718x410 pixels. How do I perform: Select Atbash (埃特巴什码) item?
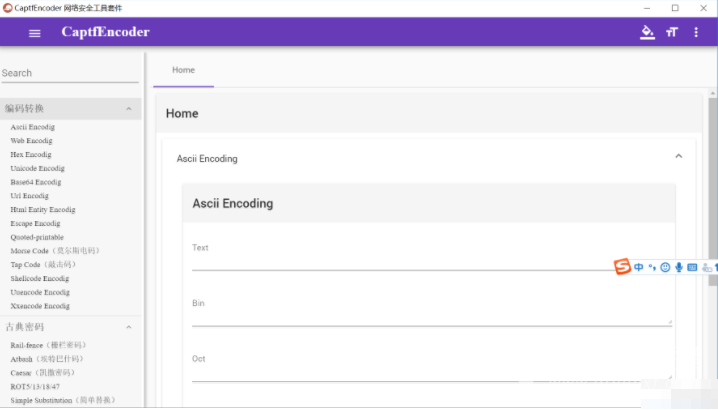pos(47,359)
